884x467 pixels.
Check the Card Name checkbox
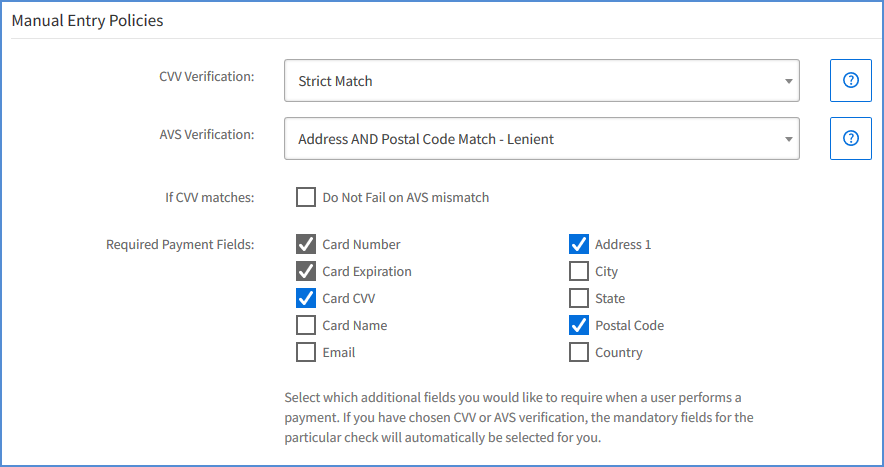pos(306,325)
